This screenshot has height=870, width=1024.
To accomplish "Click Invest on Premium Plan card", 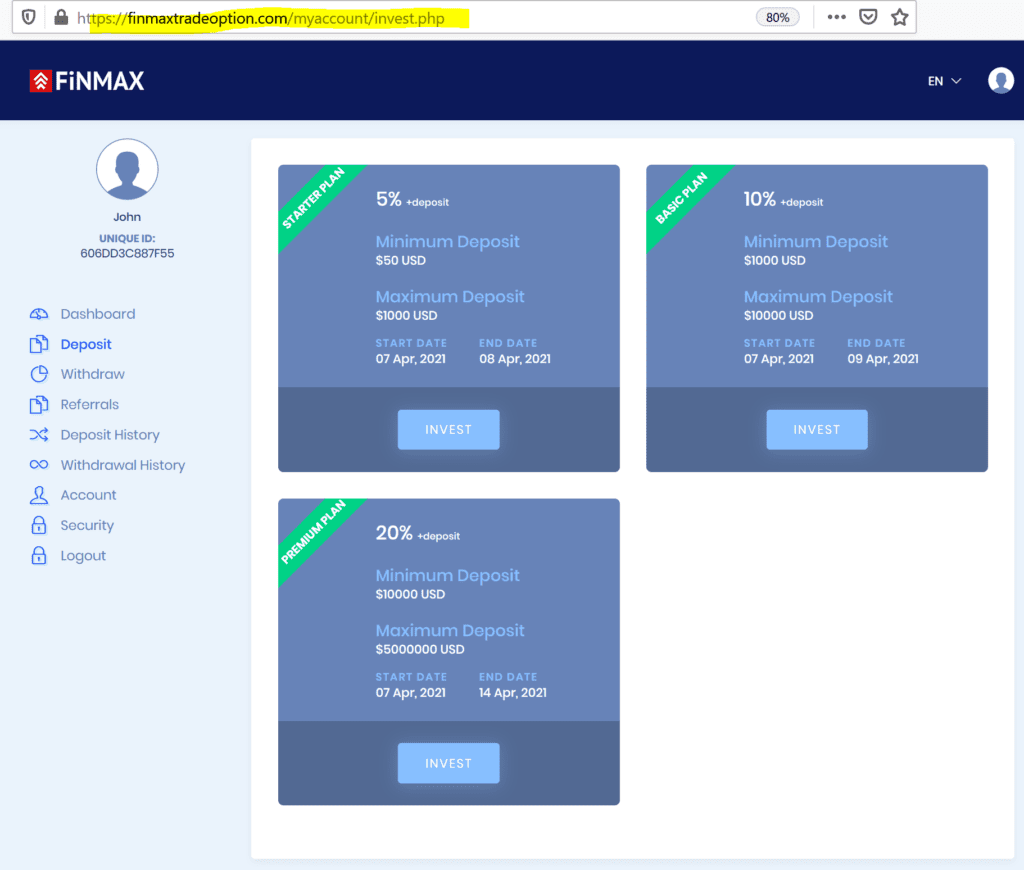I will (449, 763).
